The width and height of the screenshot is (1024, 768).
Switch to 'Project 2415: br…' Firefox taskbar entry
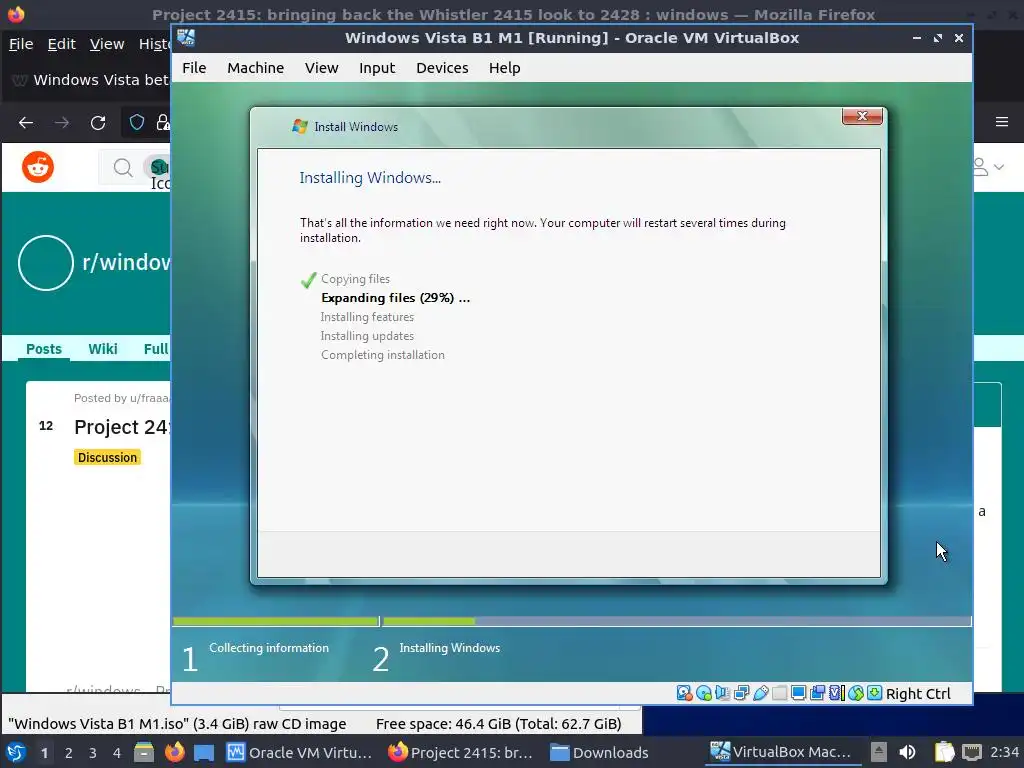[x=461, y=752]
